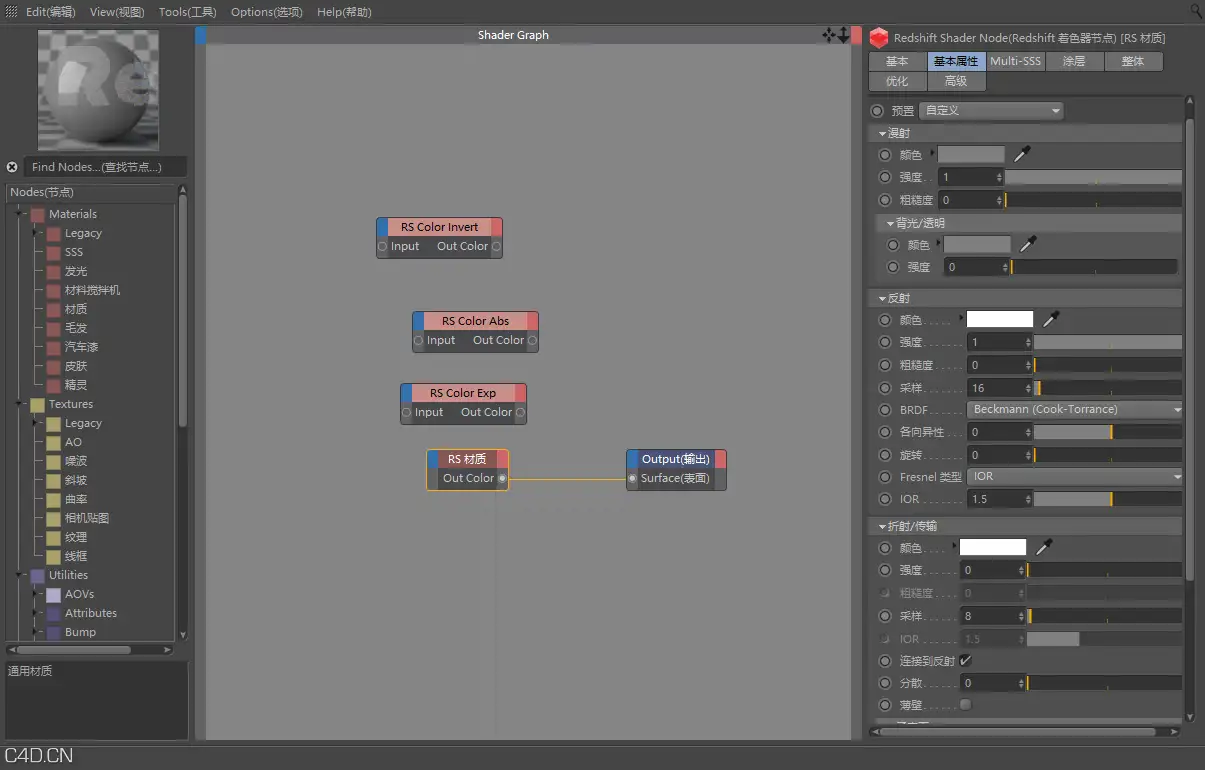Open the Options(选项) menu
Viewport: 1205px width, 770px height.
tap(266, 12)
